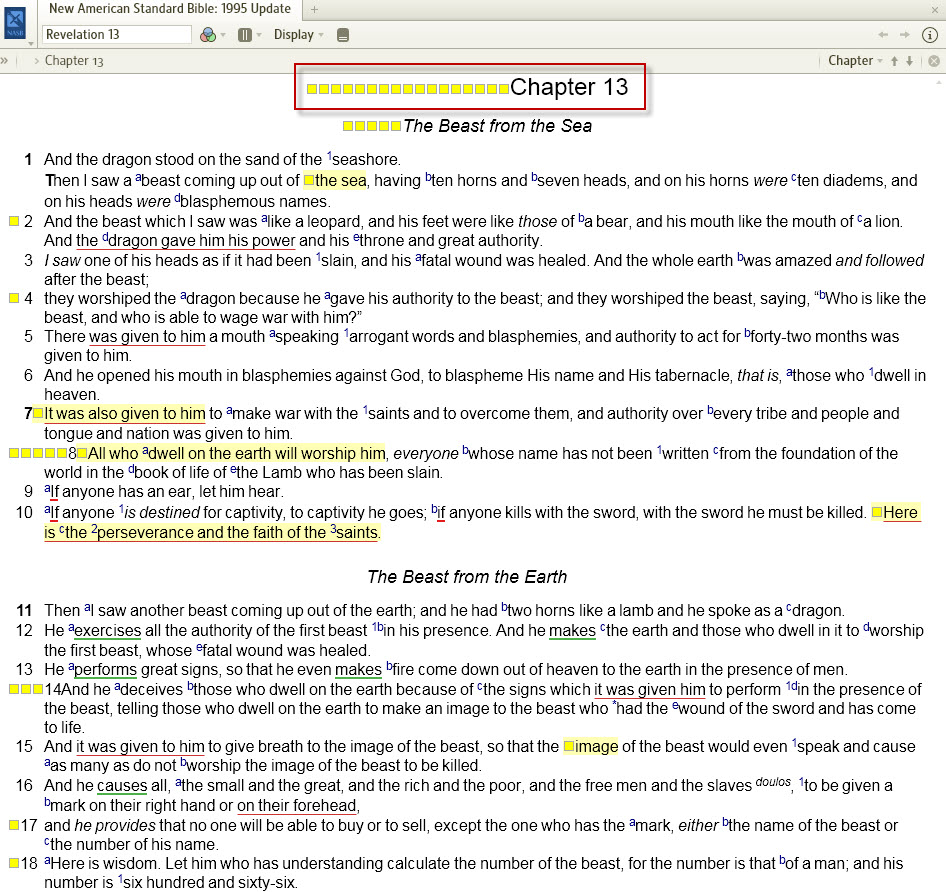Go forward with the right arrow icon

904,35
